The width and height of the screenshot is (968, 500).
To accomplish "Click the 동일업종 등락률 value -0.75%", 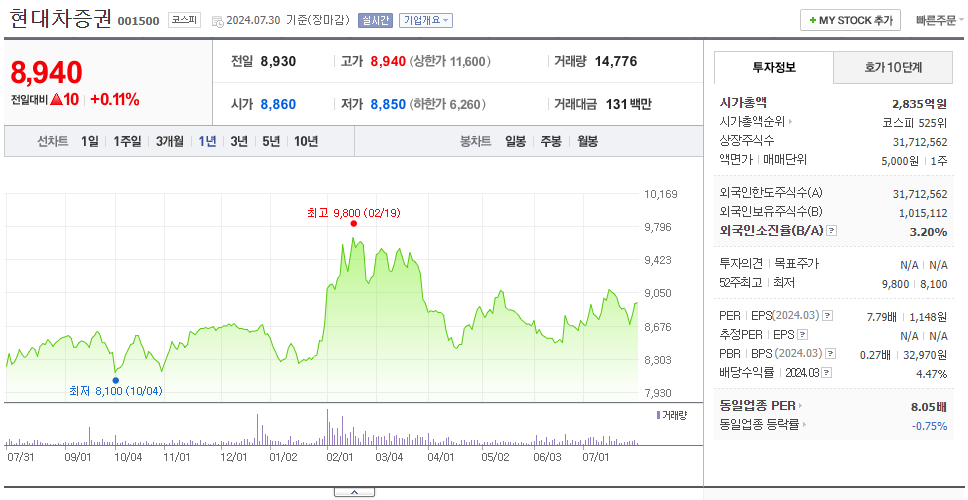I will (x=929, y=425).
